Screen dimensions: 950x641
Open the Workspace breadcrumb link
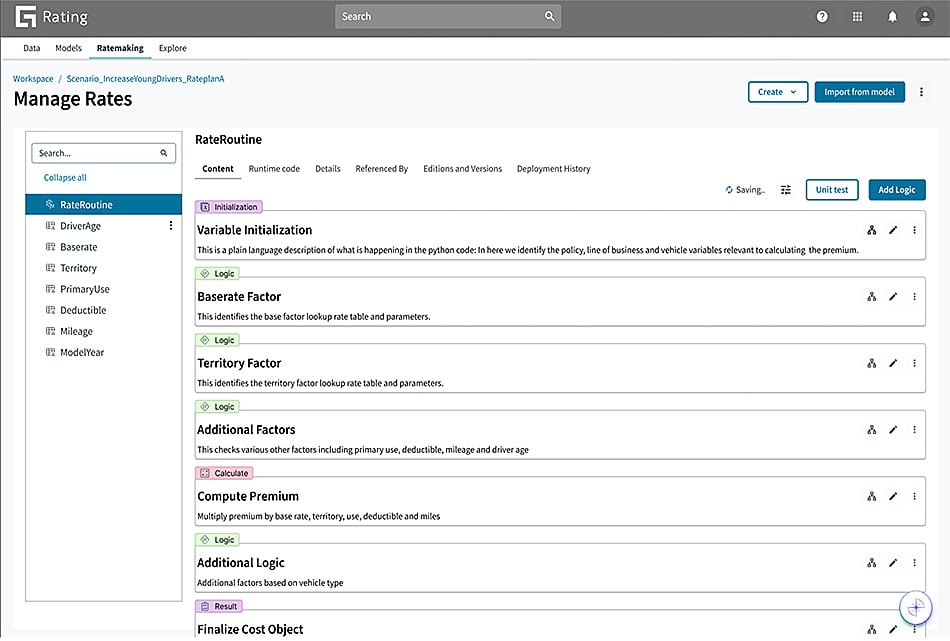33,78
